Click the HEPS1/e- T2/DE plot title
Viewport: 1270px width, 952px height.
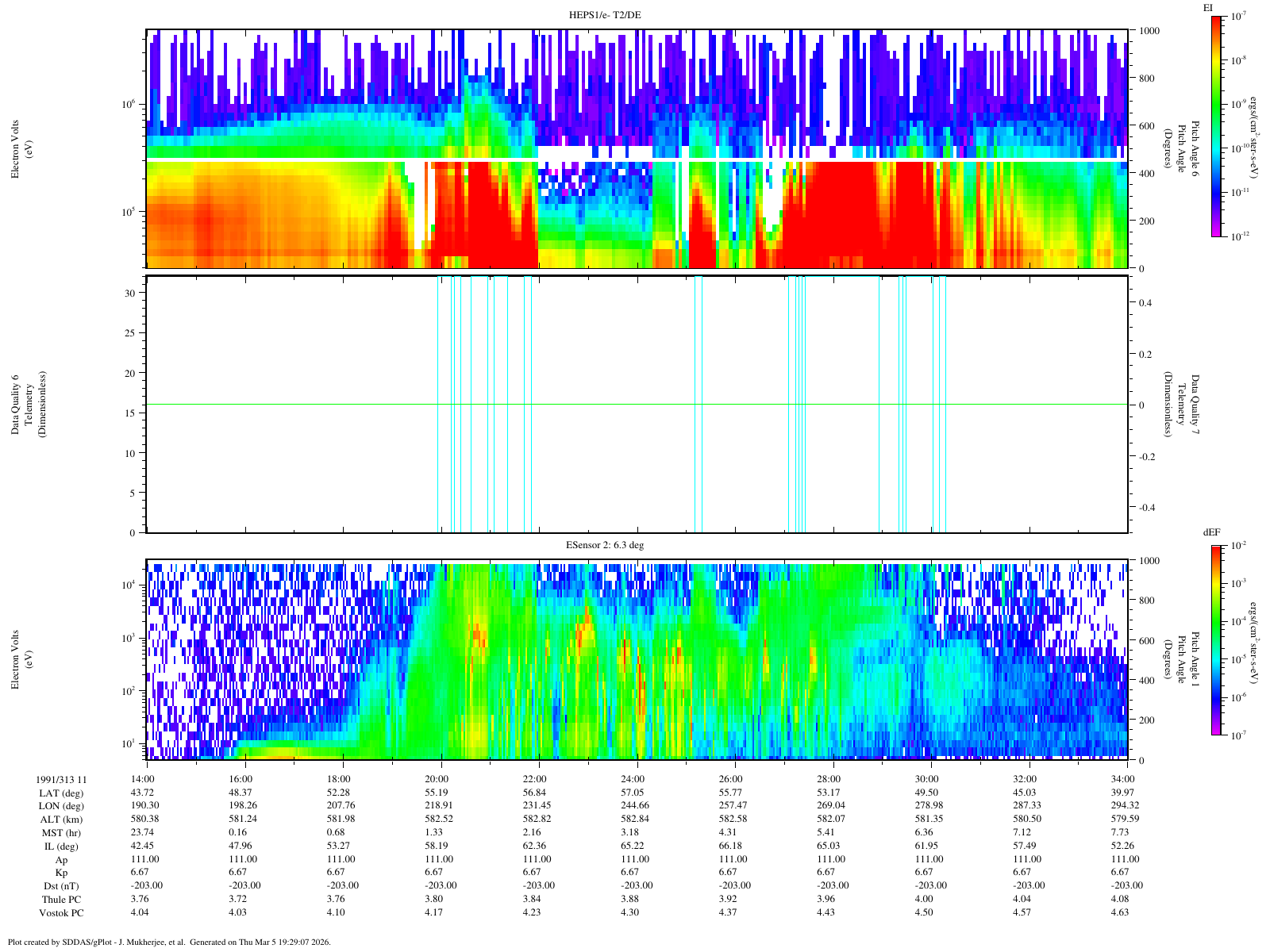[x=604, y=14]
